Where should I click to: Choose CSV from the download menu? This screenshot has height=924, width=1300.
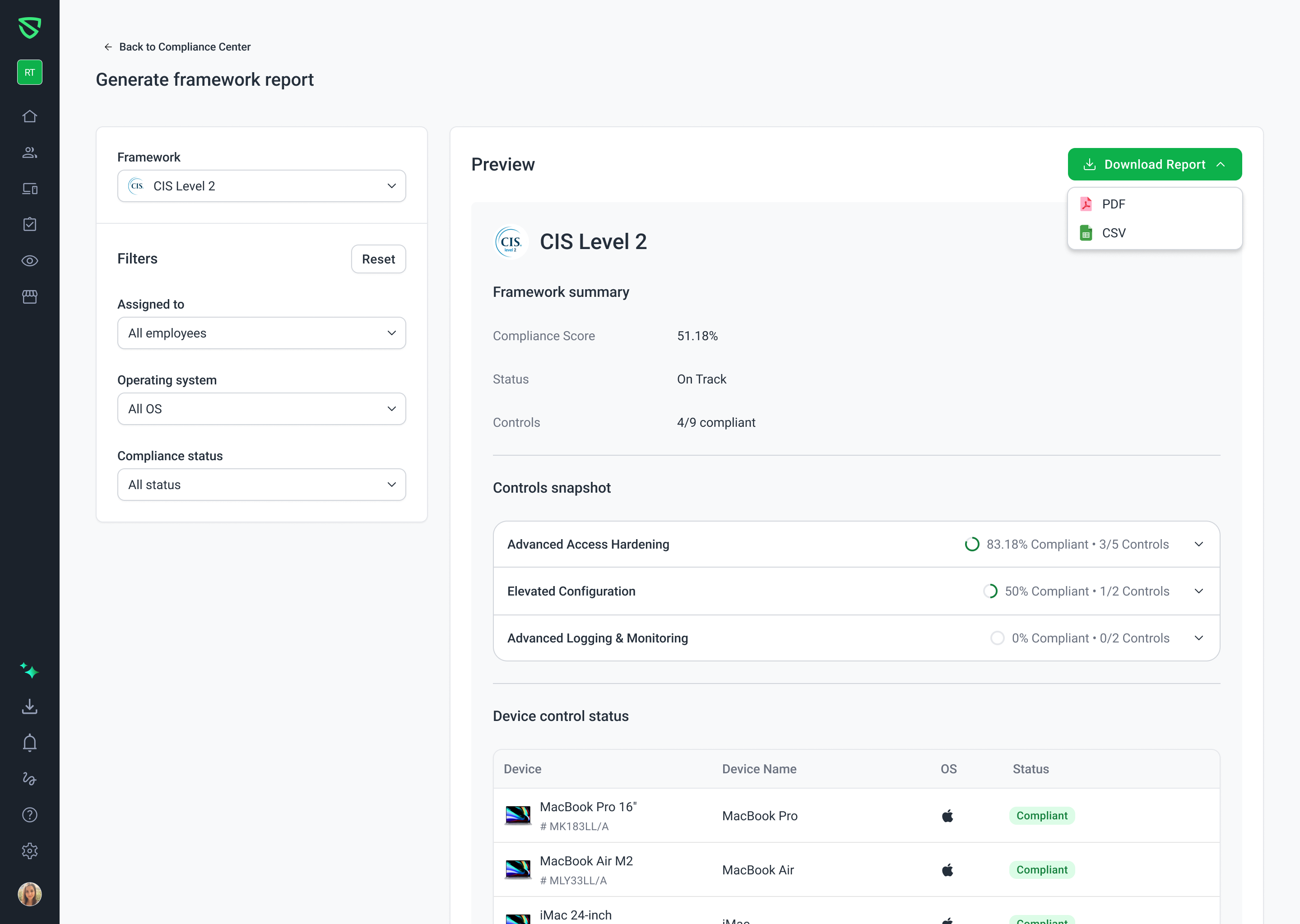tap(1154, 233)
